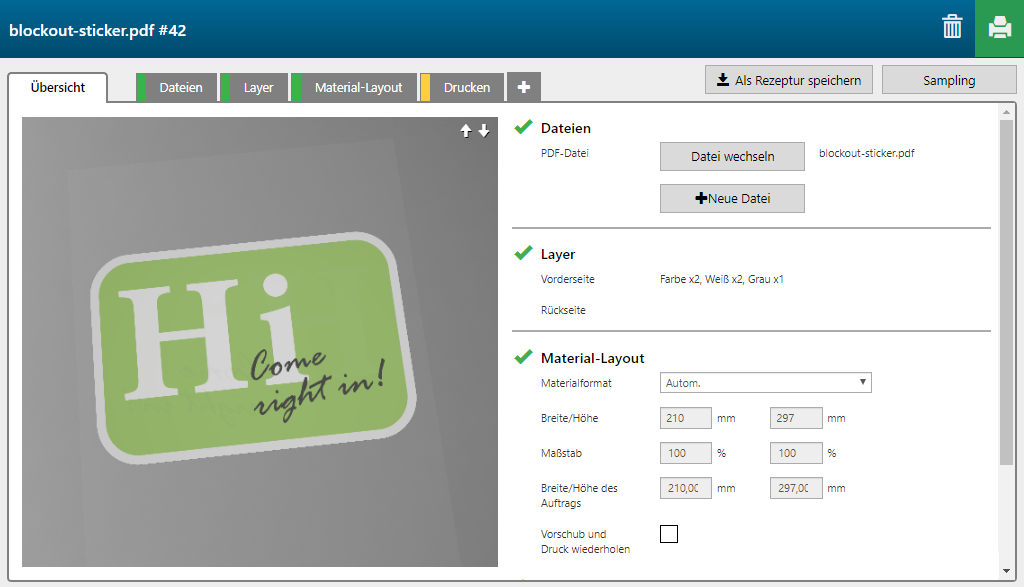Viewport: 1024px width, 587px height.
Task: Go to the Material-Layout tab
Action: (x=358, y=87)
